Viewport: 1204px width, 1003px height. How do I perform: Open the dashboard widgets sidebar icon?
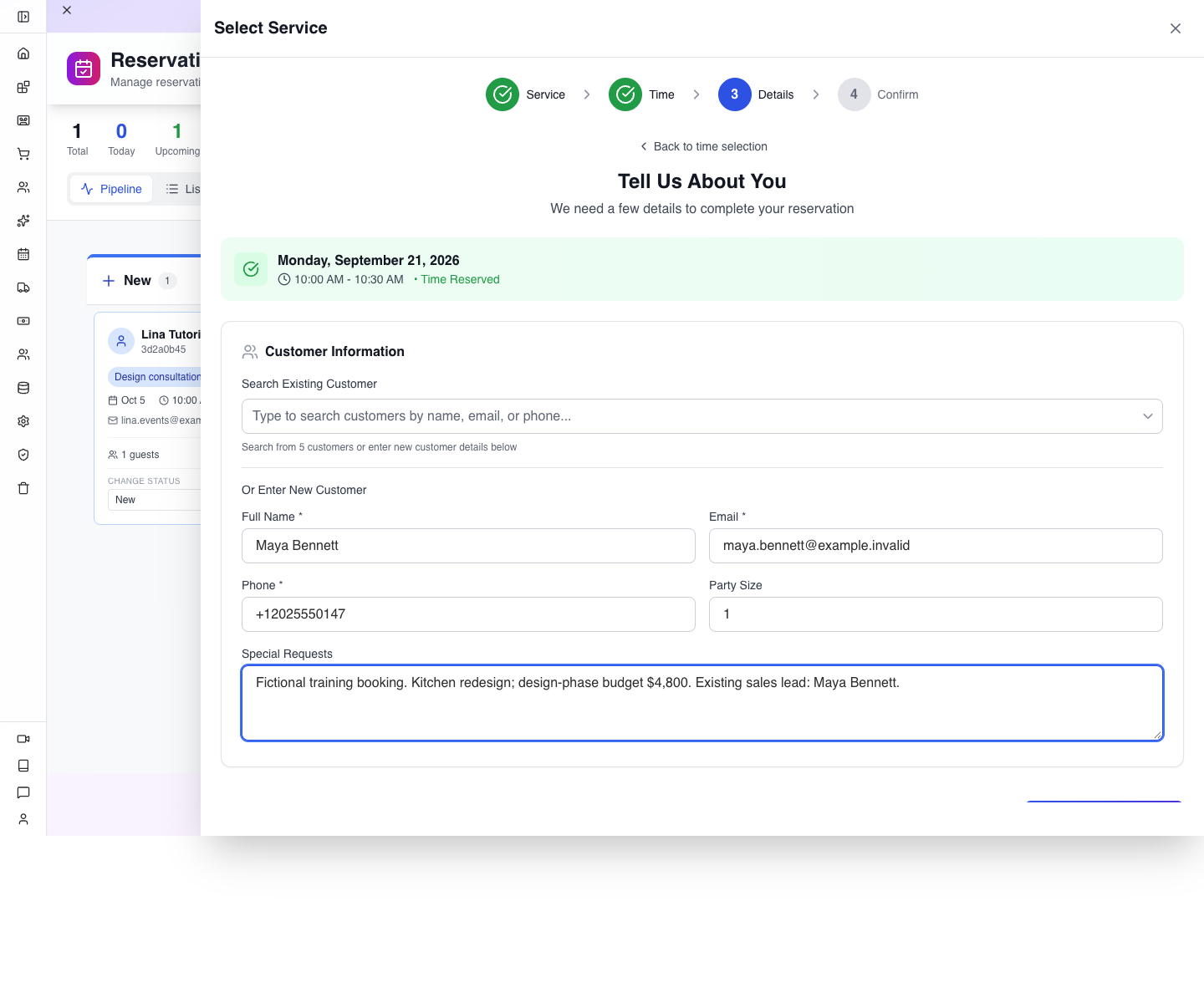point(23,87)
